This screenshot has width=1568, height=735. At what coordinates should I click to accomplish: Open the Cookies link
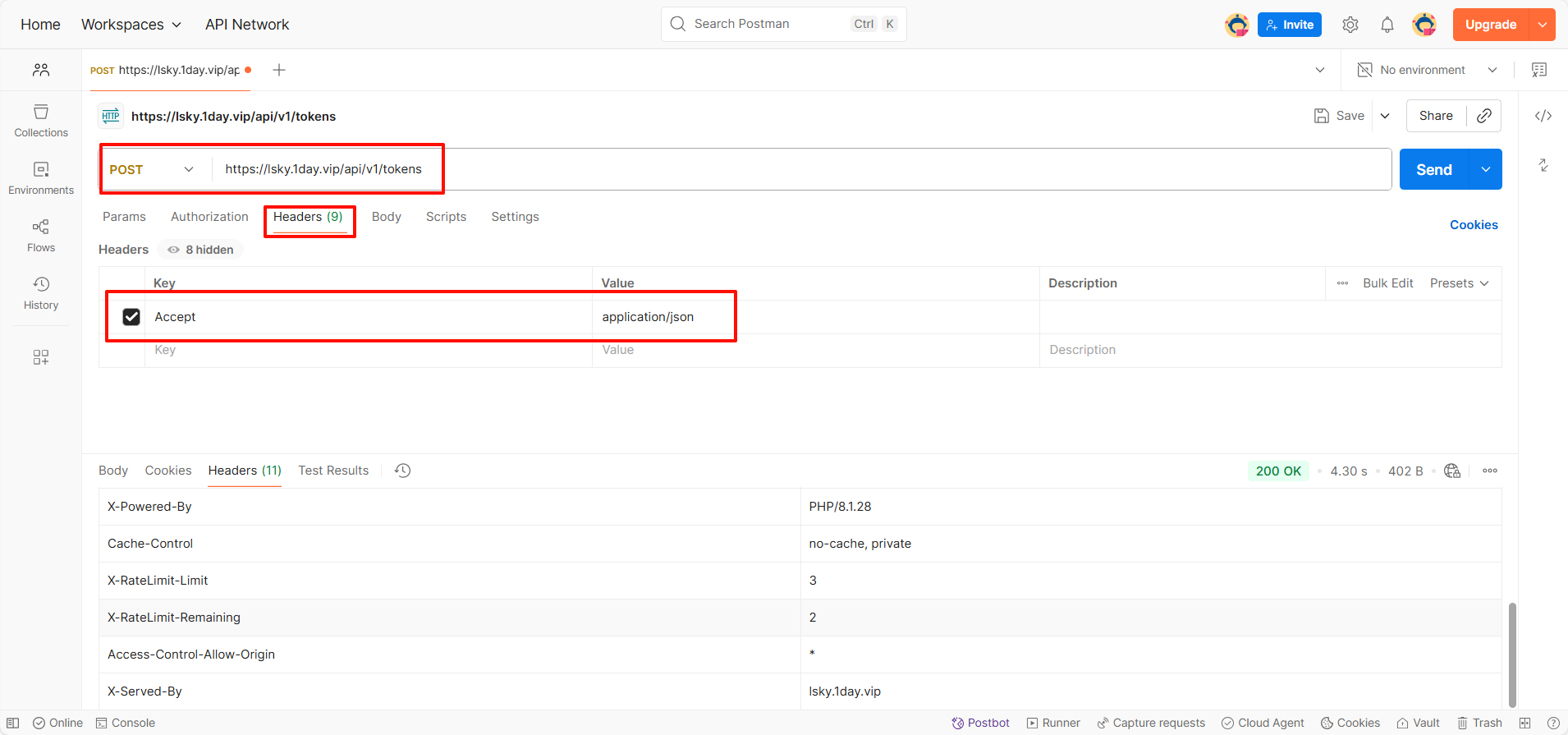[1474, 225]
